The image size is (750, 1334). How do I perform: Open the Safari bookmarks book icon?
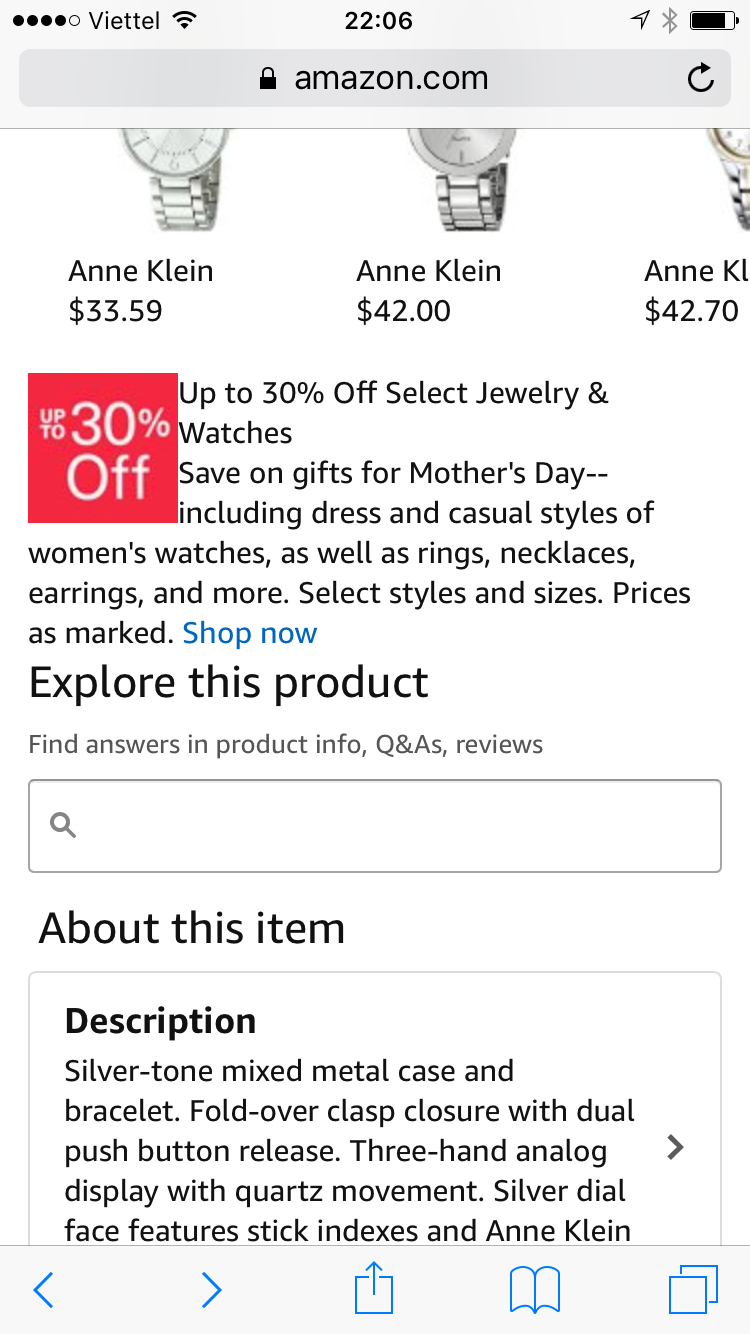click(535, 1290)
